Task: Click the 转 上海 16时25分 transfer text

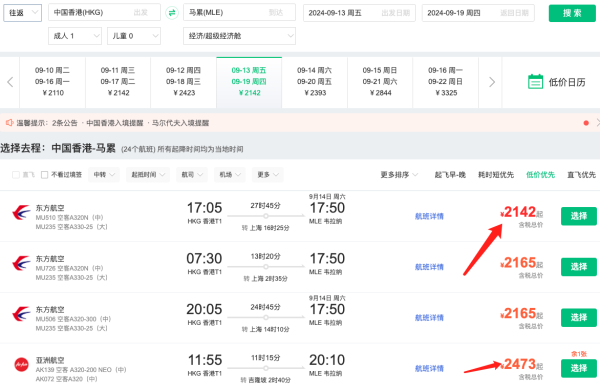Action: 266,228
